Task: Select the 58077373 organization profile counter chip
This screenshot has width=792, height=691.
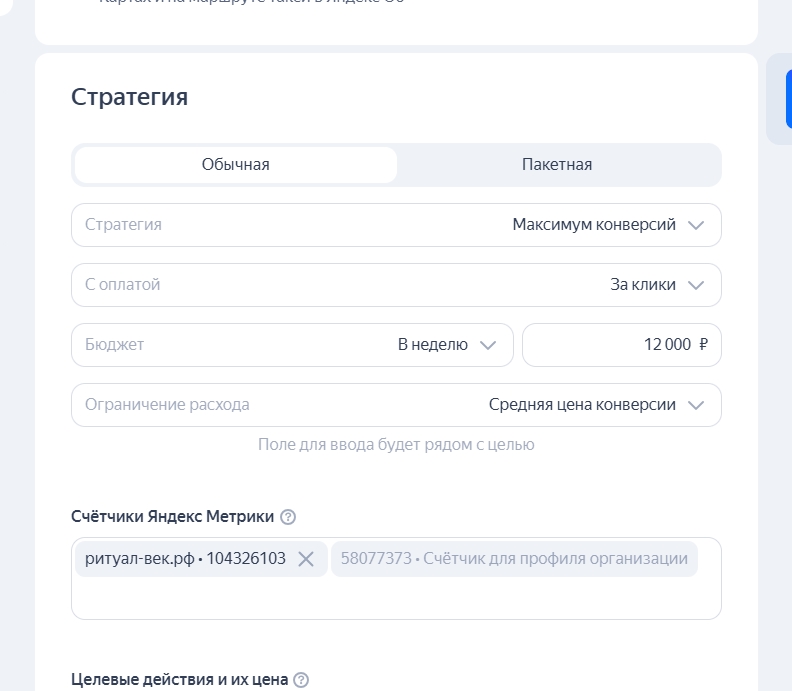Action: coord(514,559)
